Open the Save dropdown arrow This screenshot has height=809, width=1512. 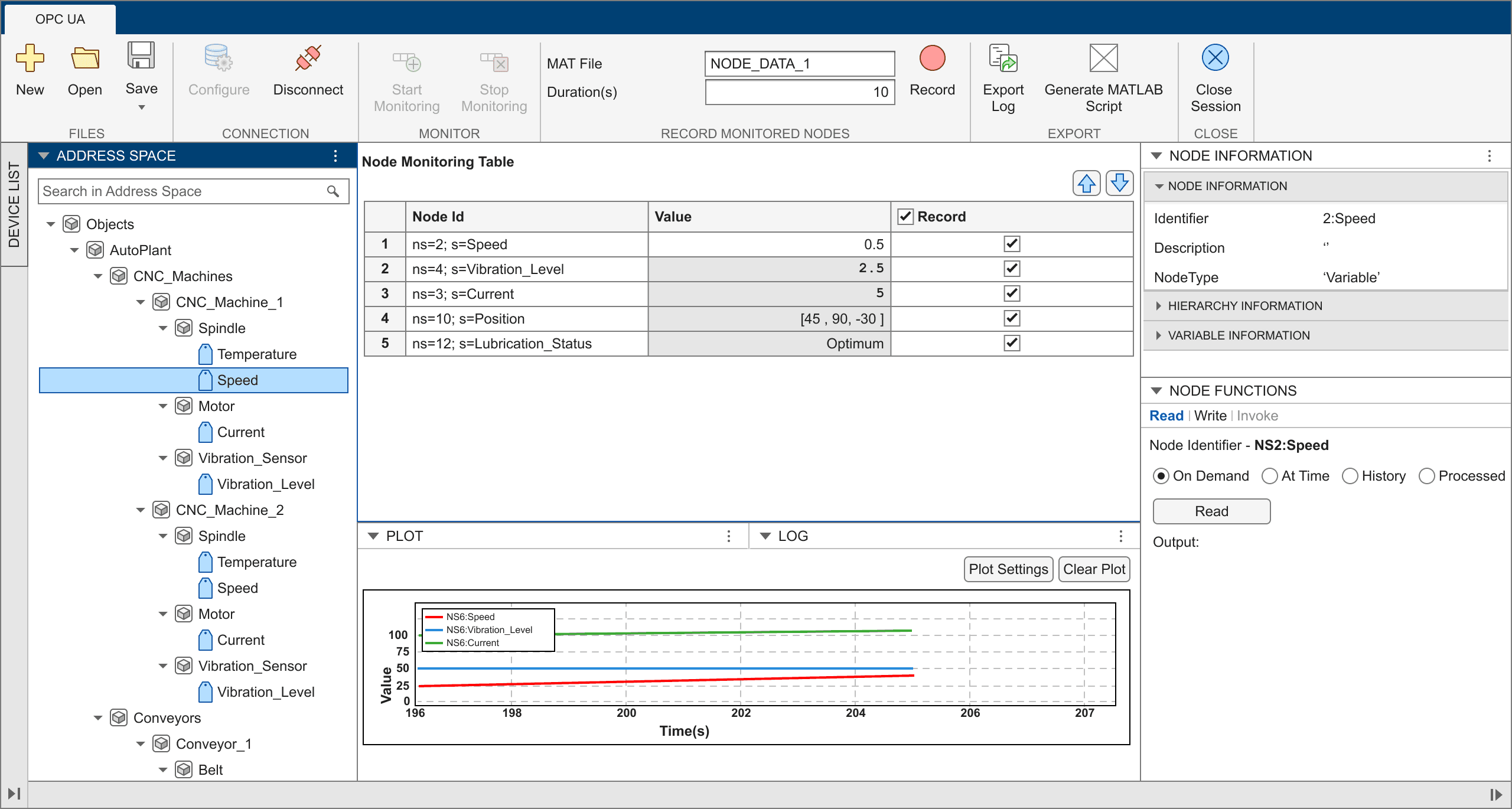[x=141, y=107]
